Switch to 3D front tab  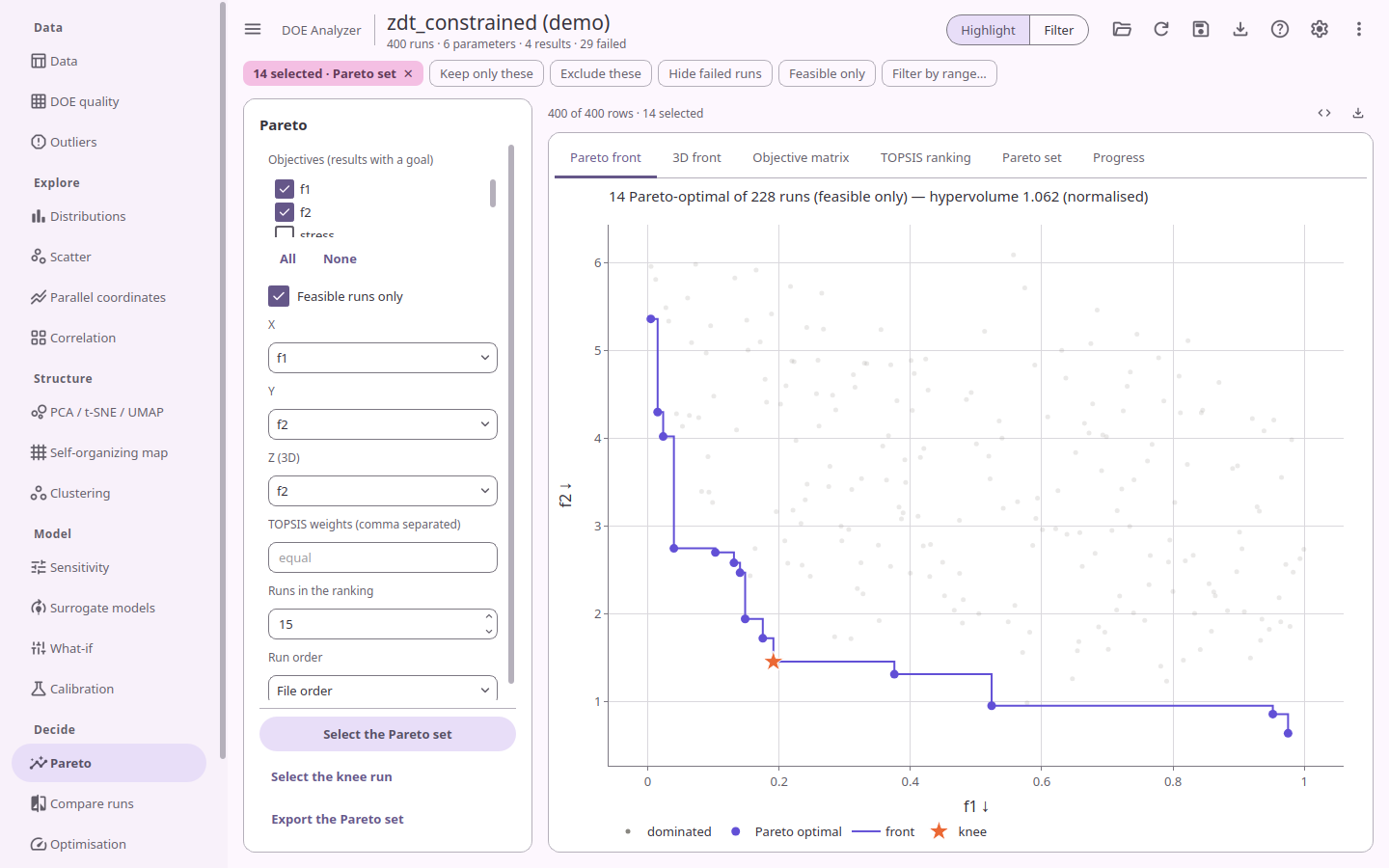click(696, 157)
